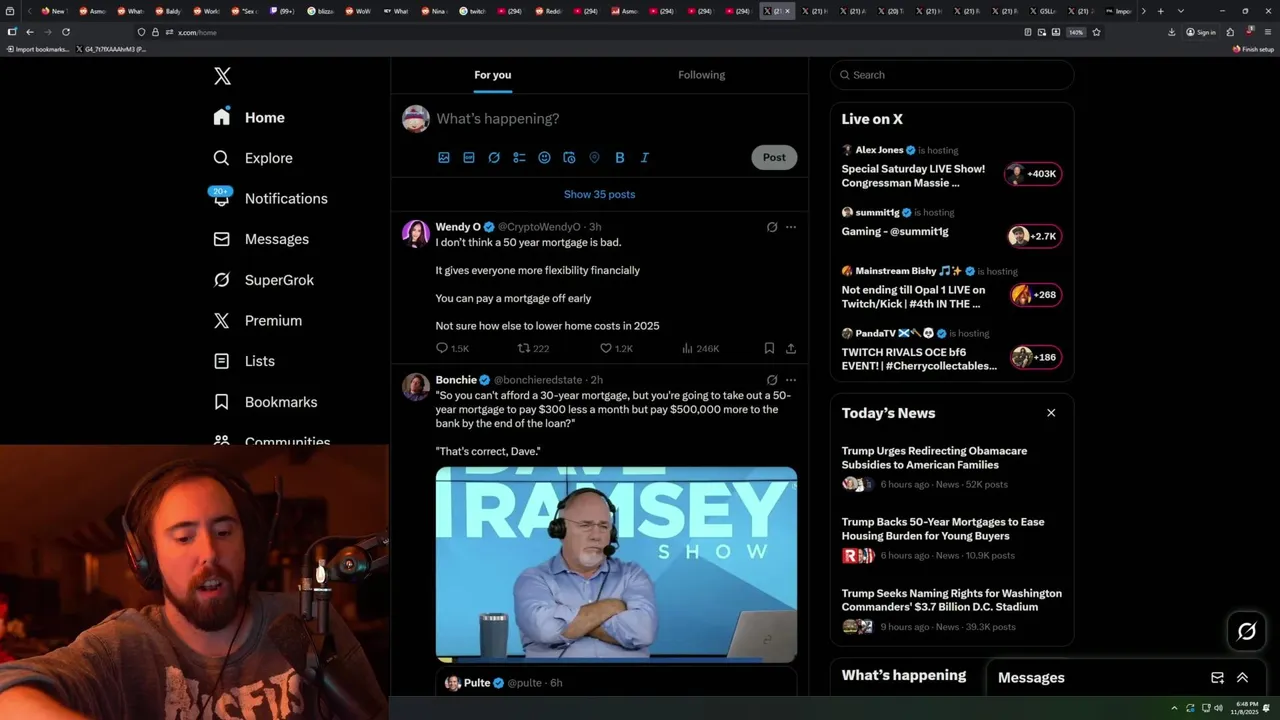Open Wendy O profile avatar
The height and width of the screenshot is (720, 1280).
point(416,233)
